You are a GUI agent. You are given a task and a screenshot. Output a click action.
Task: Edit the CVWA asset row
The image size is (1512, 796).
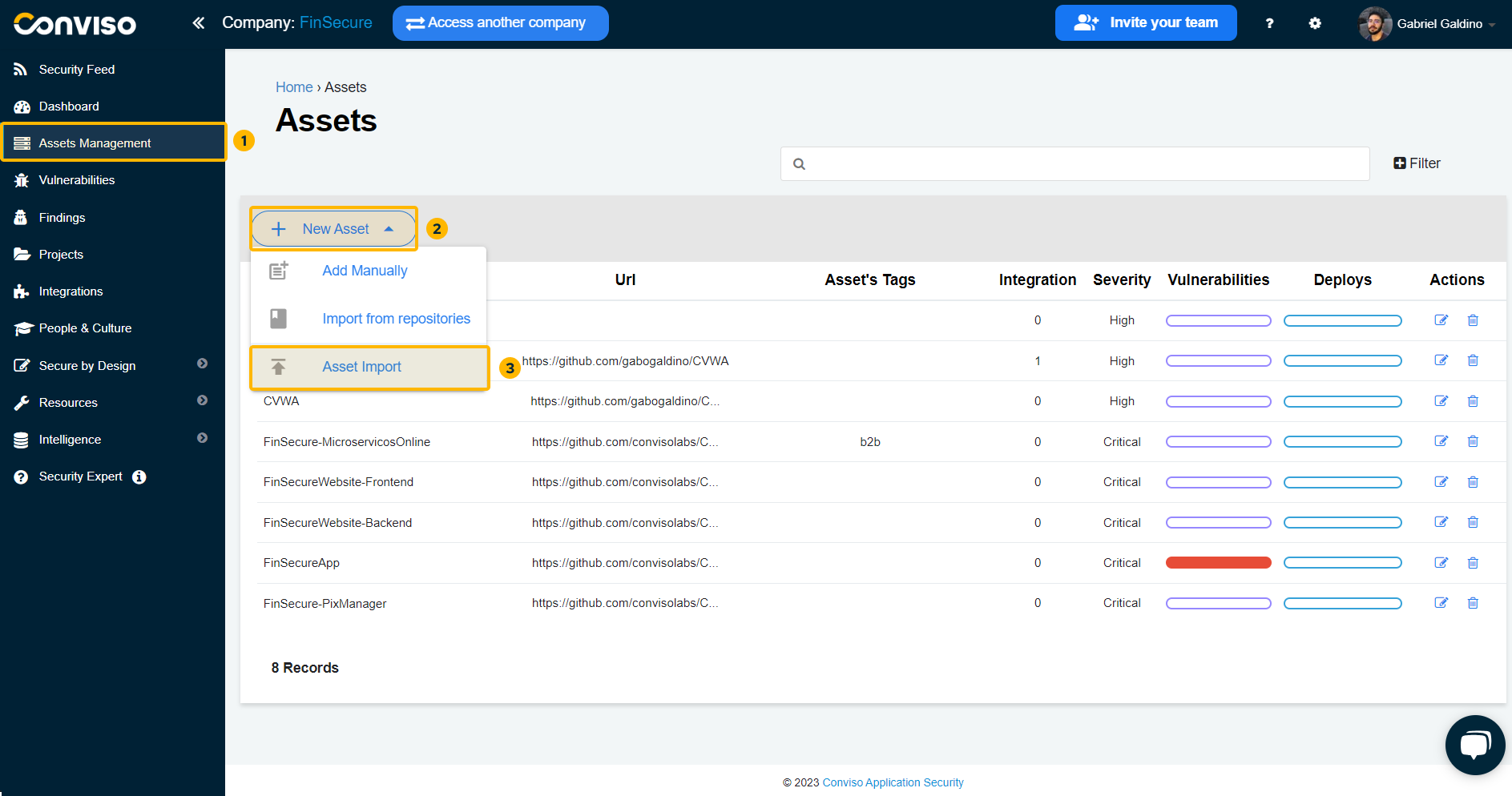pos(1441,401)
